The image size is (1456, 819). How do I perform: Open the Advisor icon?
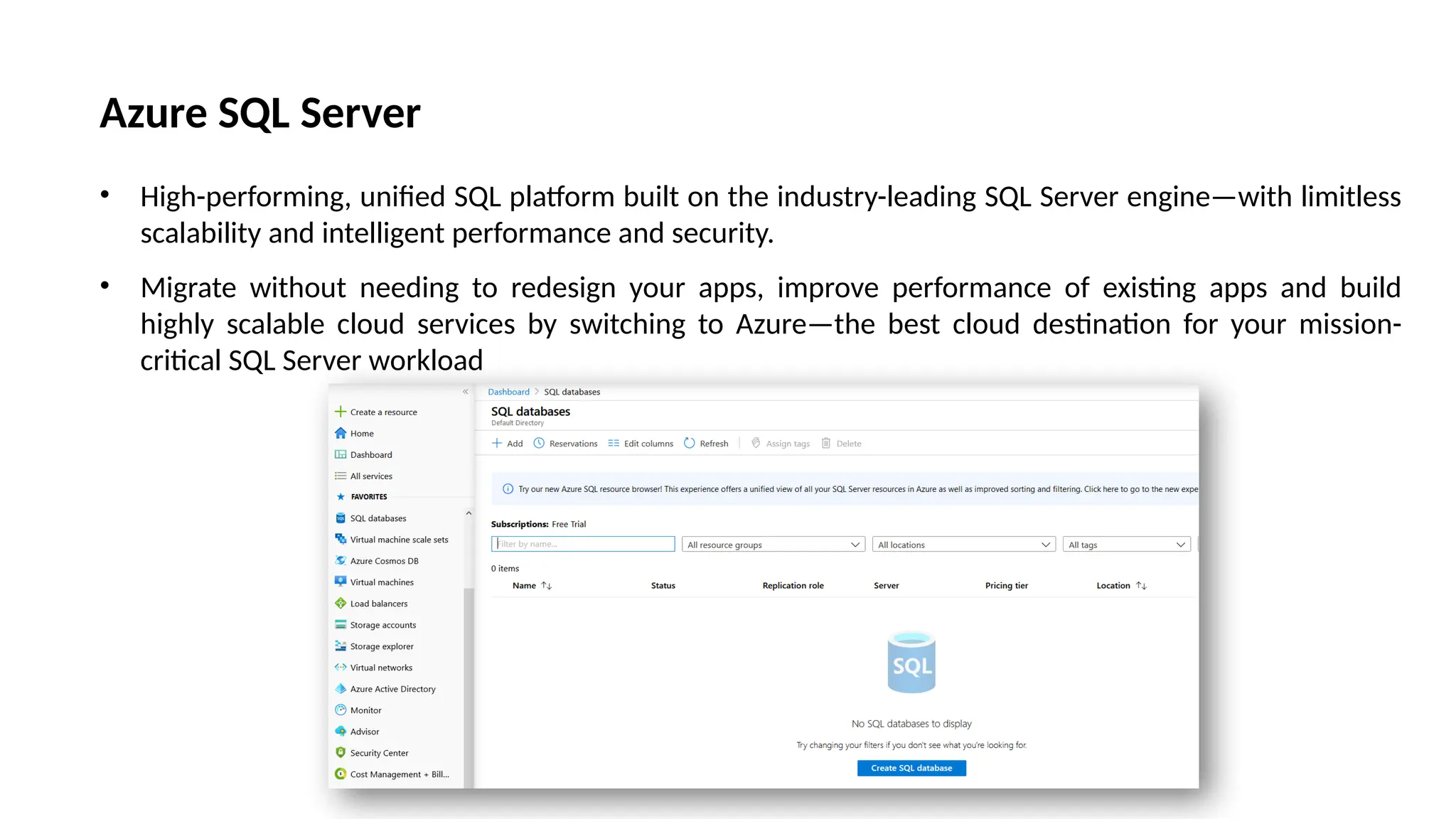point(341,732)
